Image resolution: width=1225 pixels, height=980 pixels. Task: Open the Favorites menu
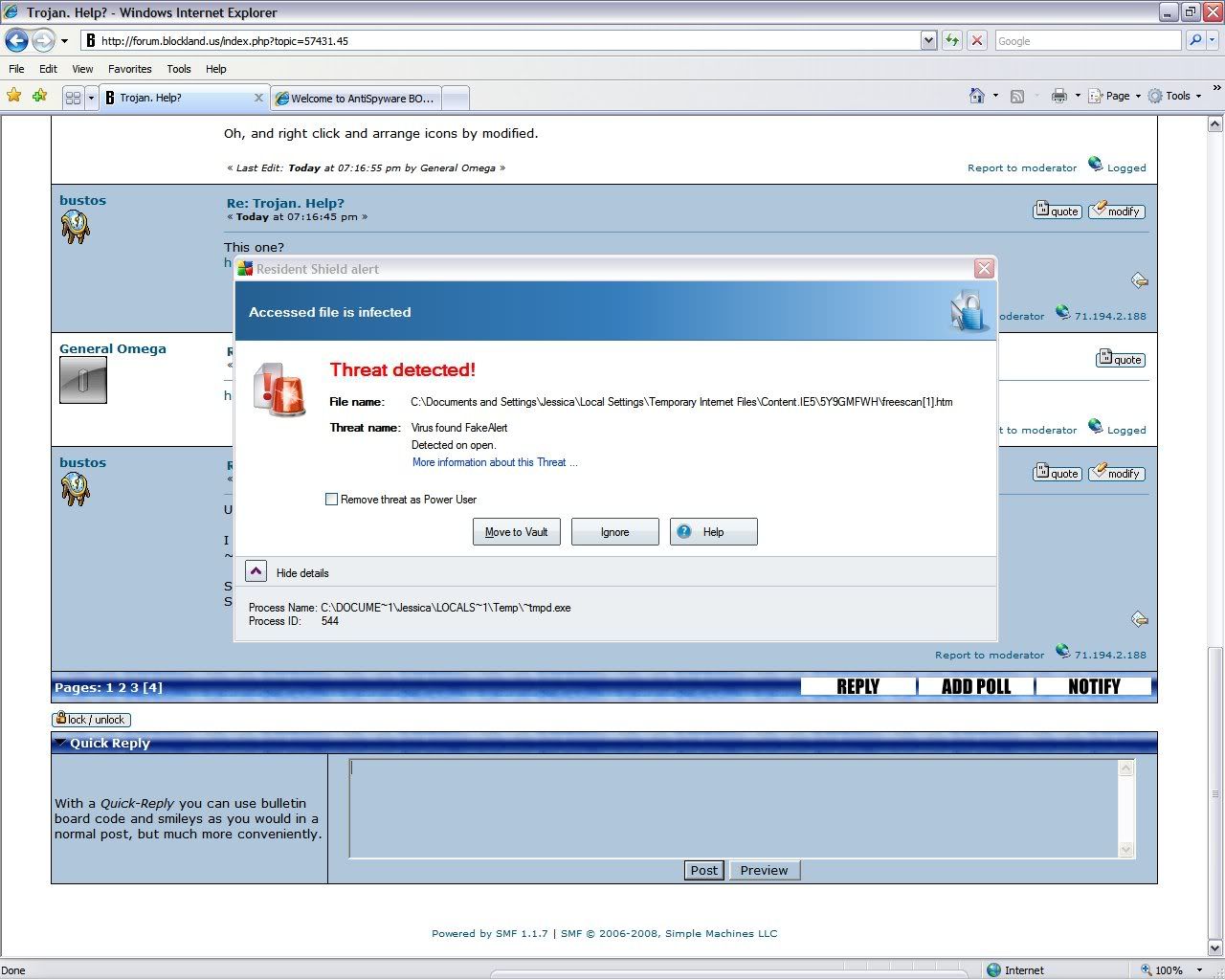129,69
